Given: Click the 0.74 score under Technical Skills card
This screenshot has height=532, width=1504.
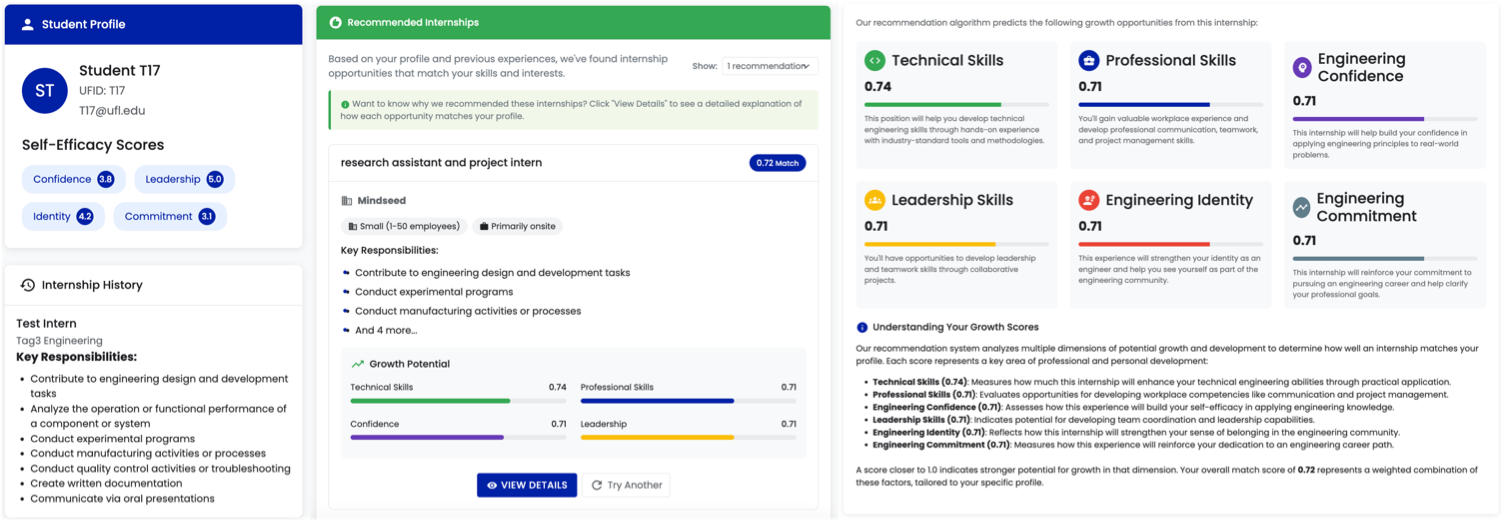Looking at the screenshot, I should pos(877,87).
